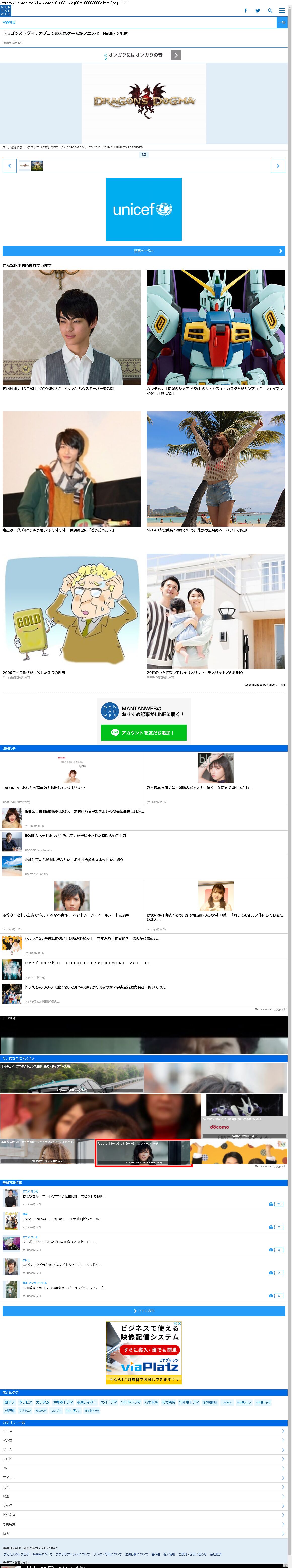292x1568 pixels.
Task: Open the hamburger menu icon
Action: tap(282, 10)
